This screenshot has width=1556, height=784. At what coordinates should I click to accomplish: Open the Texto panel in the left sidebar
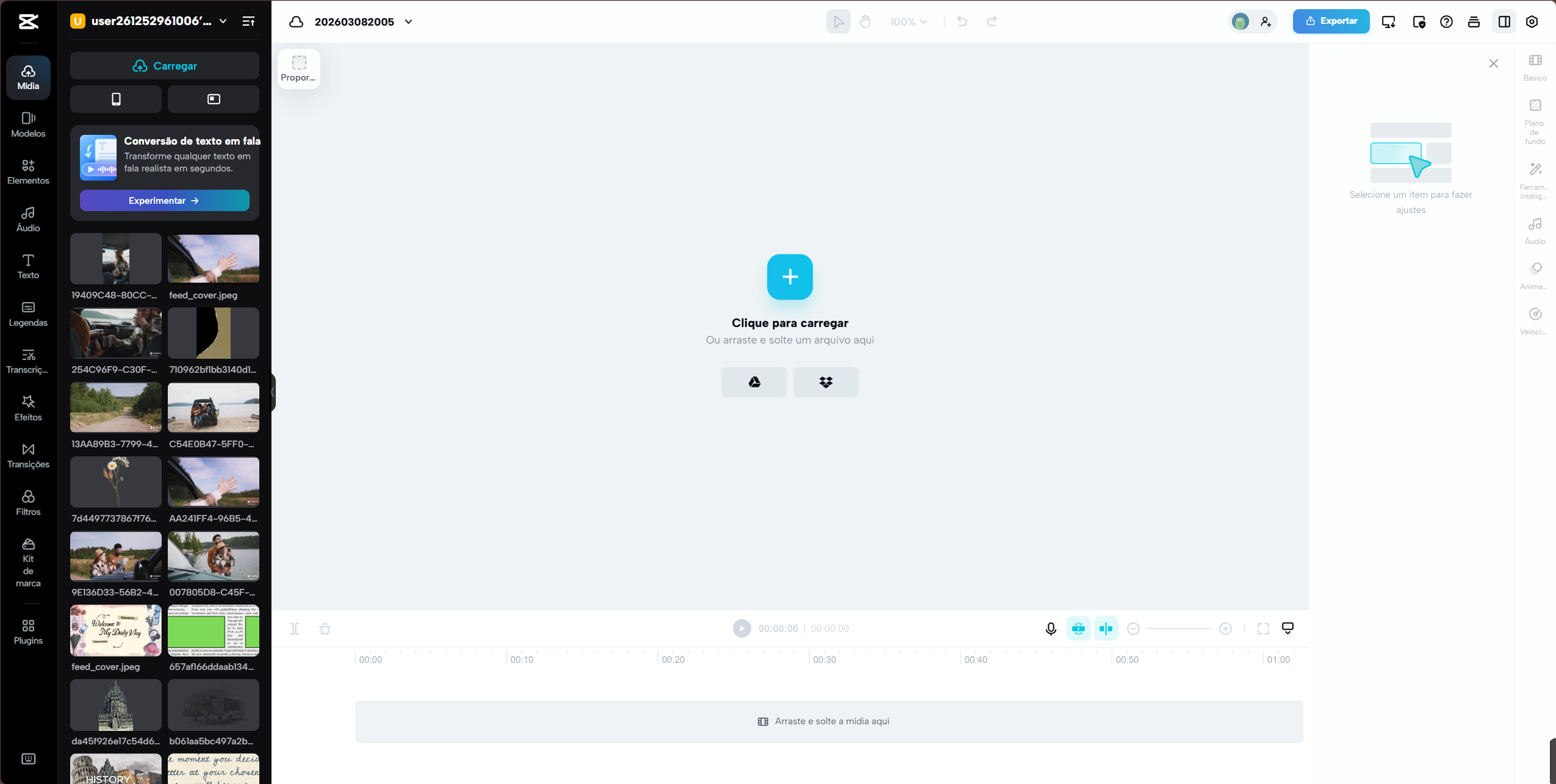click(28, 265)
